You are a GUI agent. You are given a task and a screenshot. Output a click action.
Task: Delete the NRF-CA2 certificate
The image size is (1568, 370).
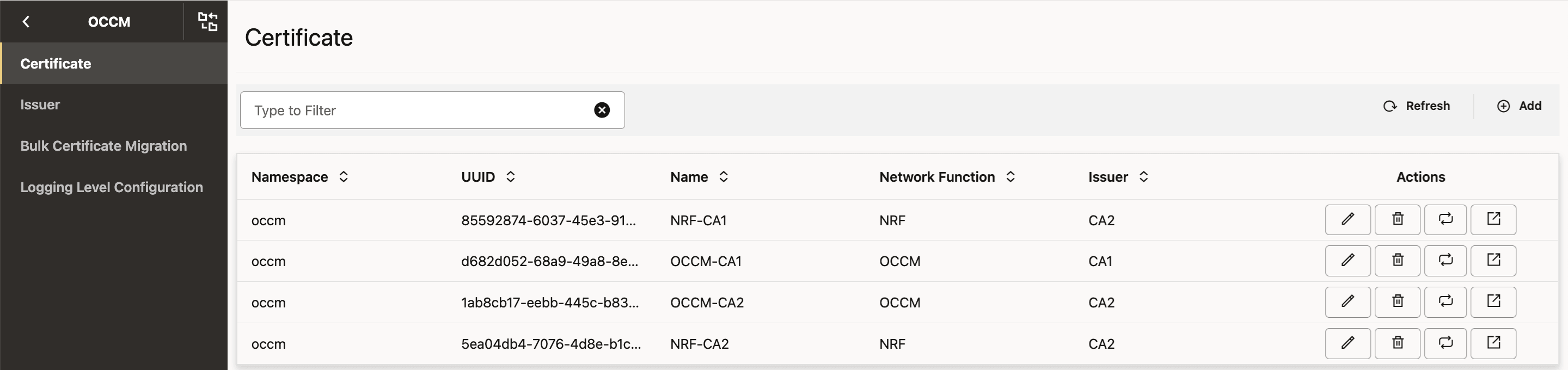pyautogui.click(x=1398, y=344)
